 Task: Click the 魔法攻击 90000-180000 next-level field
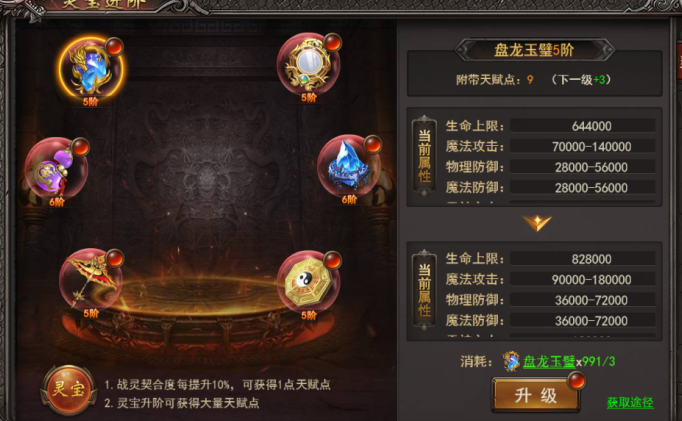coord(583,279)
